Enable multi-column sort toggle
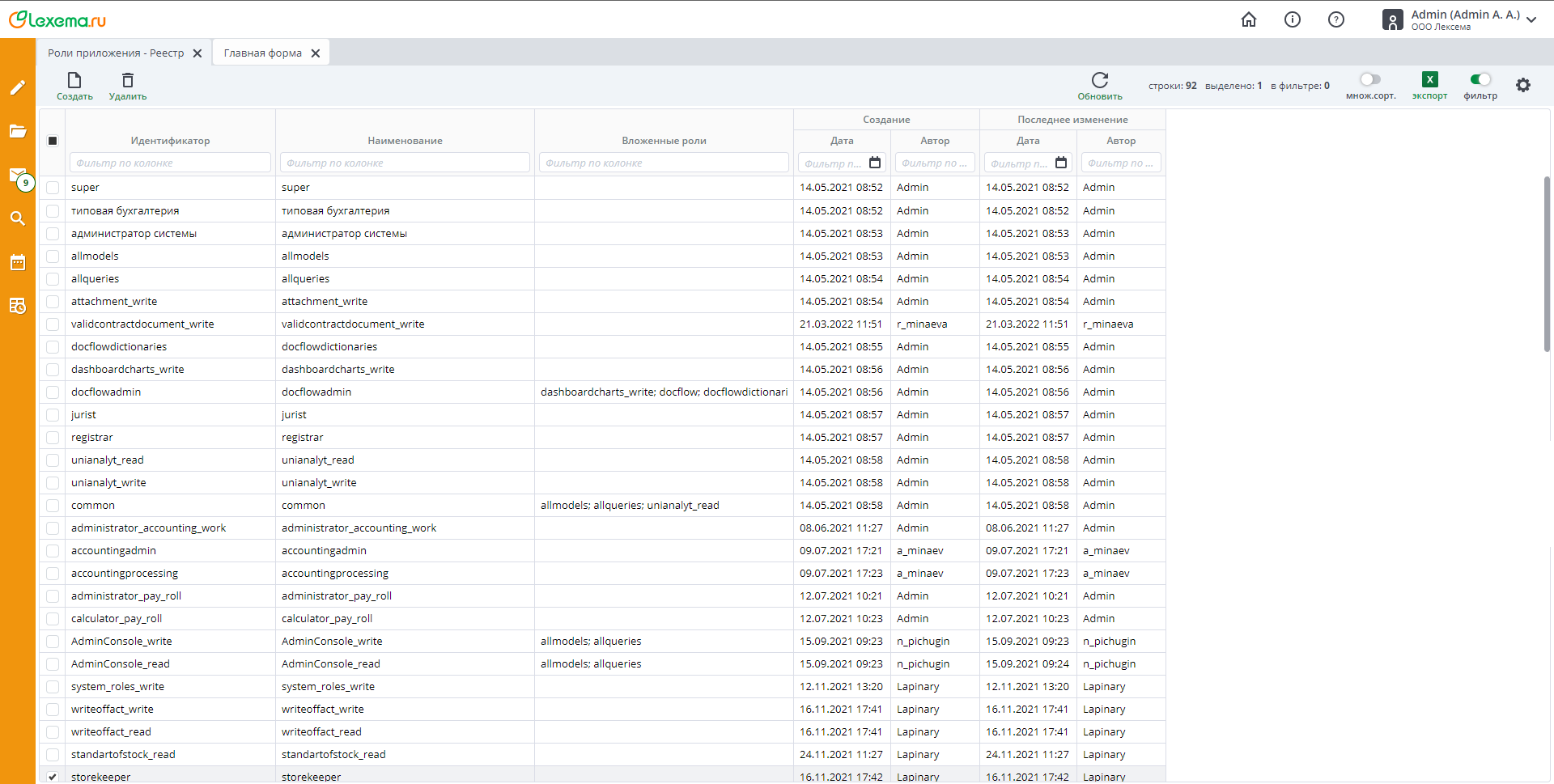1554x784 pixels. tap(1369, 79)
